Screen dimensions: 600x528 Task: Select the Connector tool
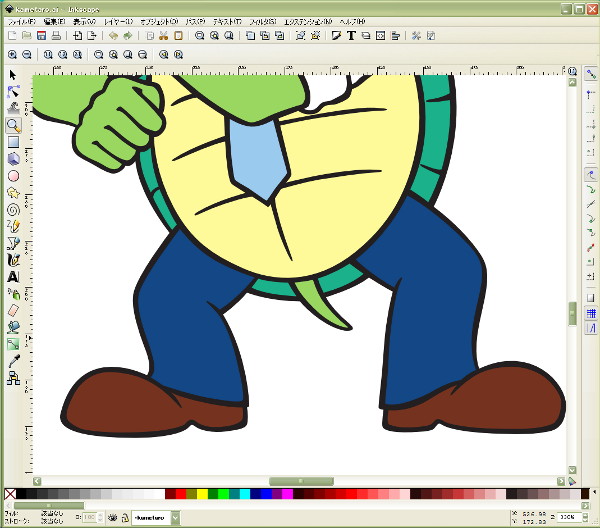click(x=13, y=378)
